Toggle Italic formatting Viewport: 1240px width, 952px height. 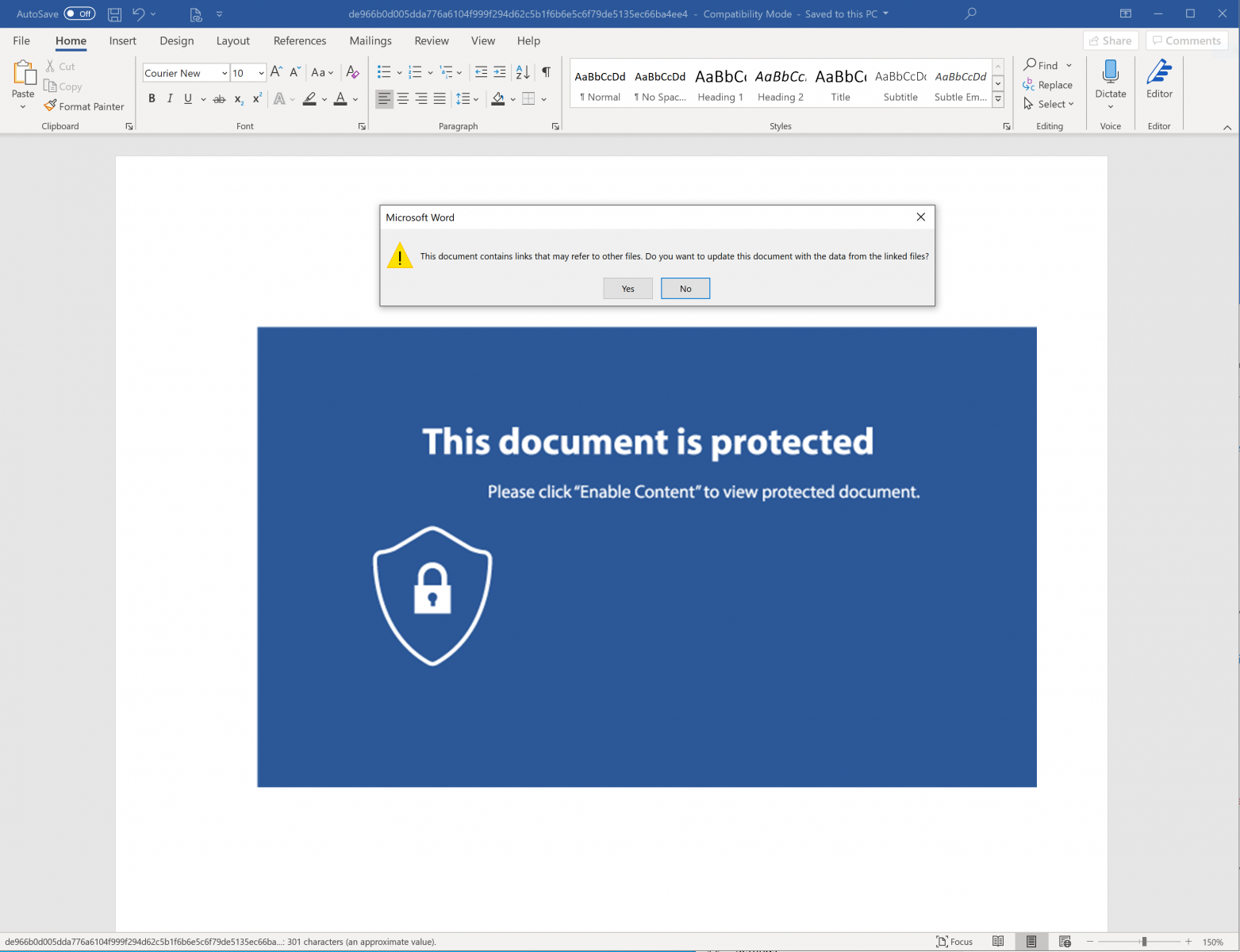[170, 98]
